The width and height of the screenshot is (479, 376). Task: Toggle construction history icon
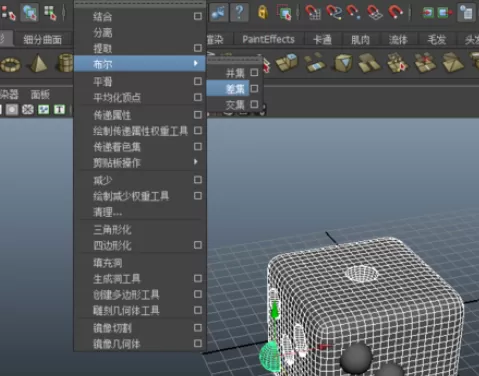[x=466, y=13]
